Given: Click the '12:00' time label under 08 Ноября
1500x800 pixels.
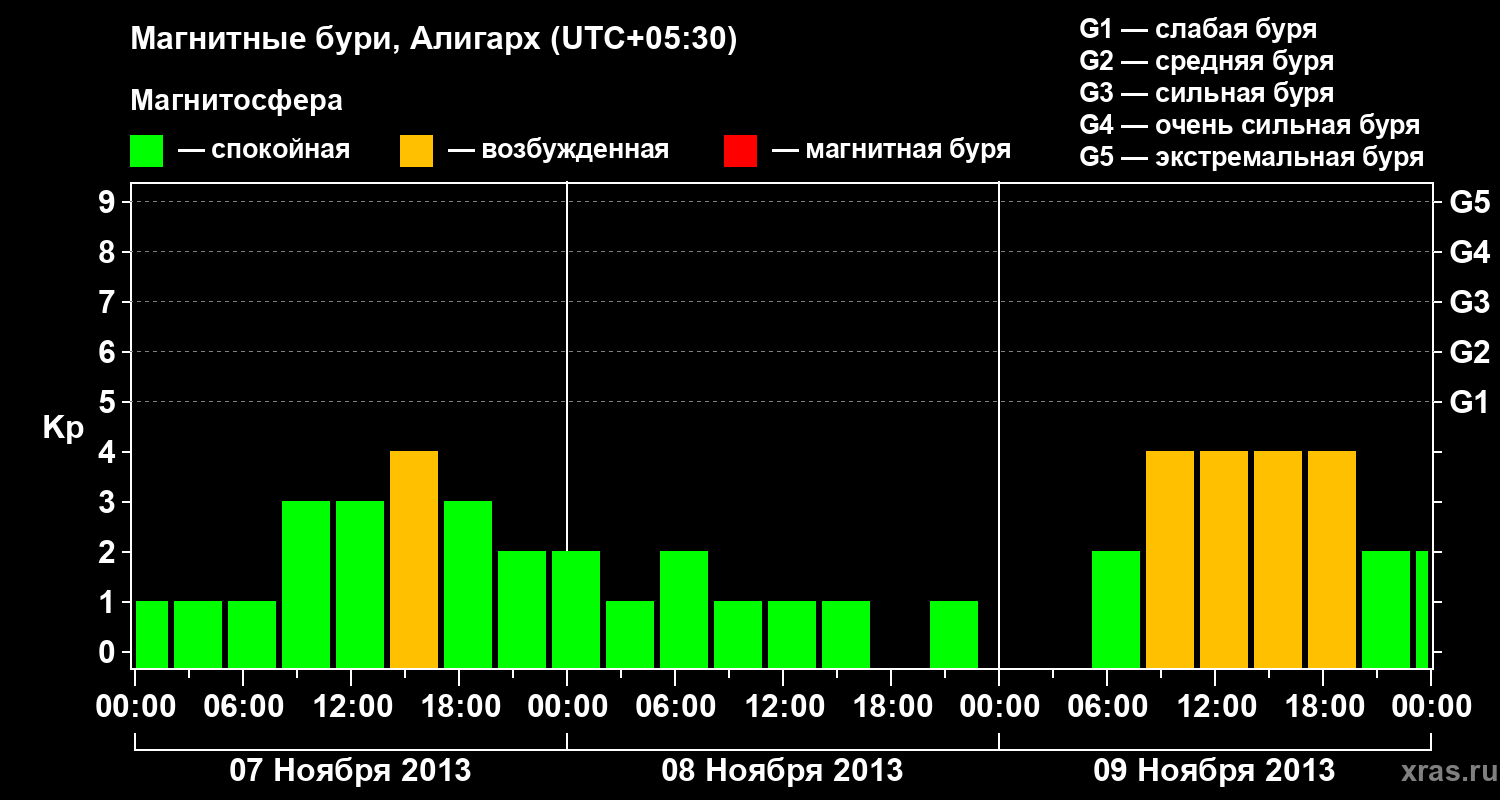Looking at the screenshot, I should [784, 707].
